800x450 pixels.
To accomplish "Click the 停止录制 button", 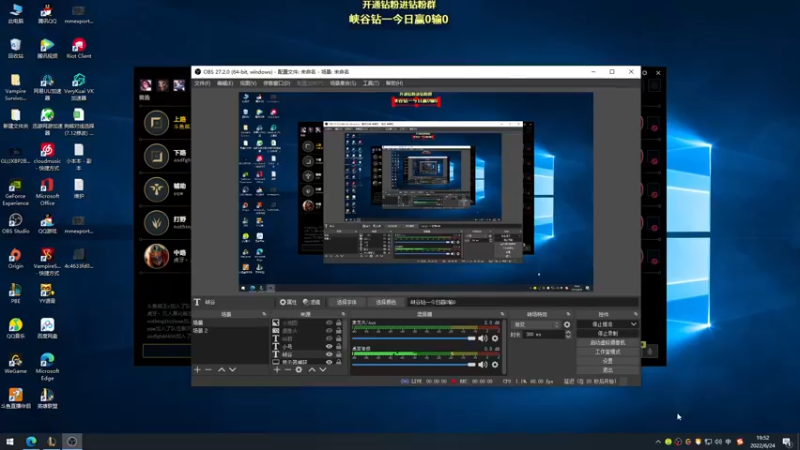I will pyautogui.click(x=608, y=334).
